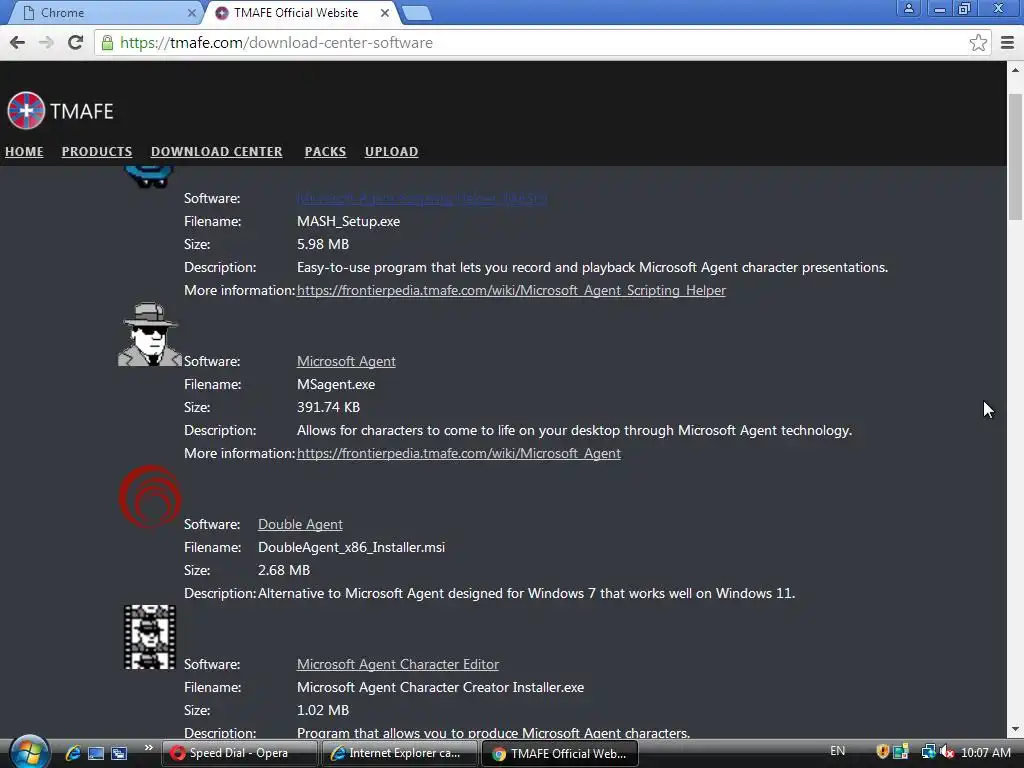Screen dimensions: 1024x768
Task: Click the TMAFE logo icon
Action: [26, 110]
